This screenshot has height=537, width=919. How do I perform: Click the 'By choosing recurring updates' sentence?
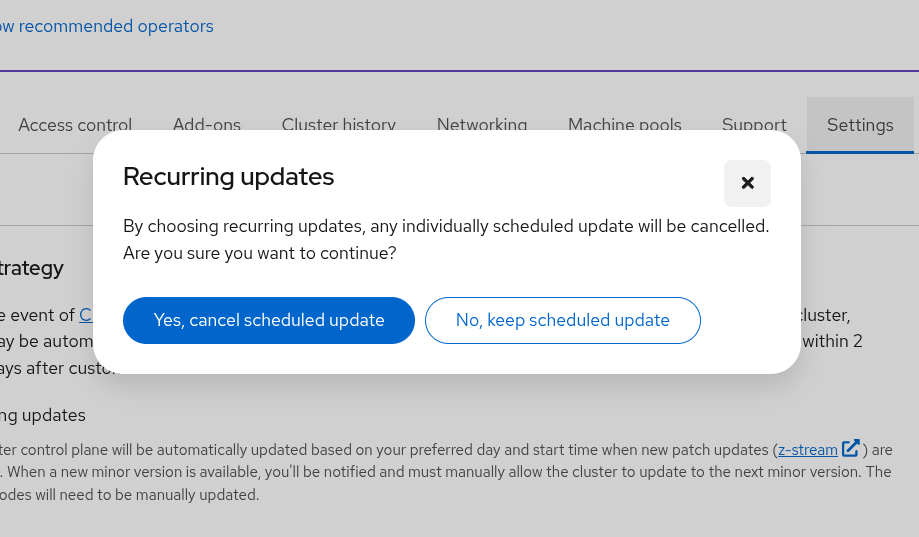point(445,226)
